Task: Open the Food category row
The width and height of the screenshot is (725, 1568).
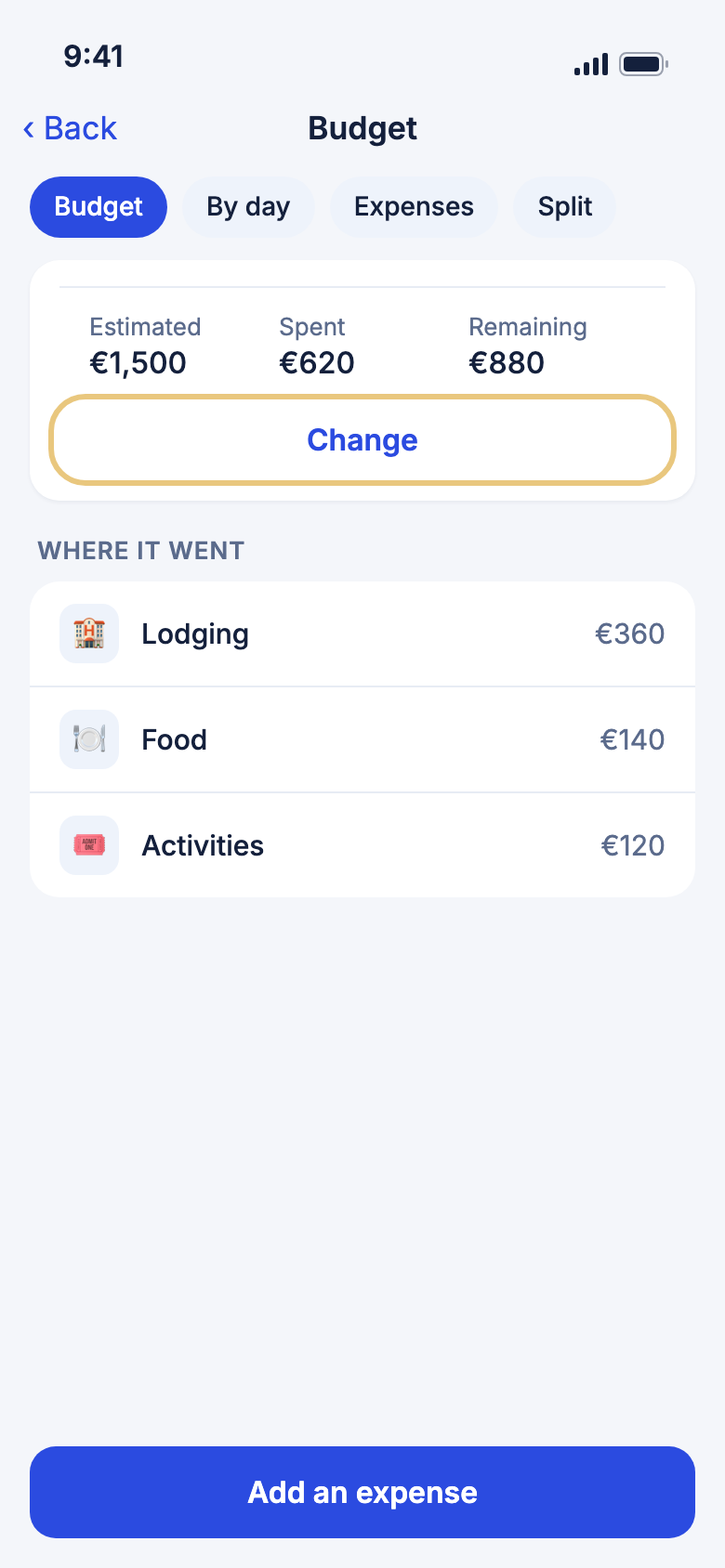Action: coord(362,739)
